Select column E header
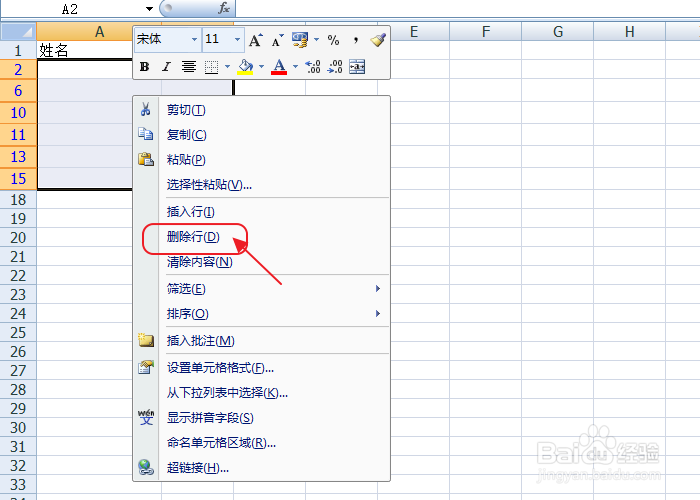700x500 pixels. point(413,32)
